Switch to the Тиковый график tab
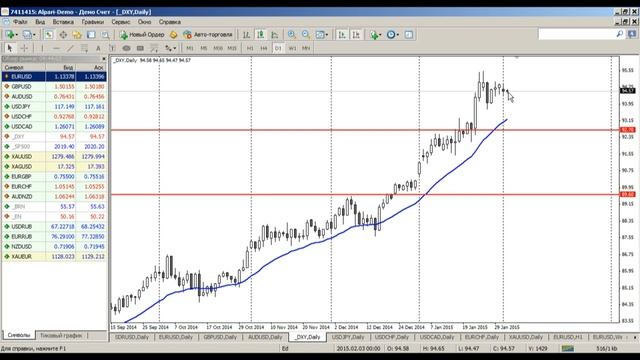This screenshot has height=360, width=640. tap(61, 336)
